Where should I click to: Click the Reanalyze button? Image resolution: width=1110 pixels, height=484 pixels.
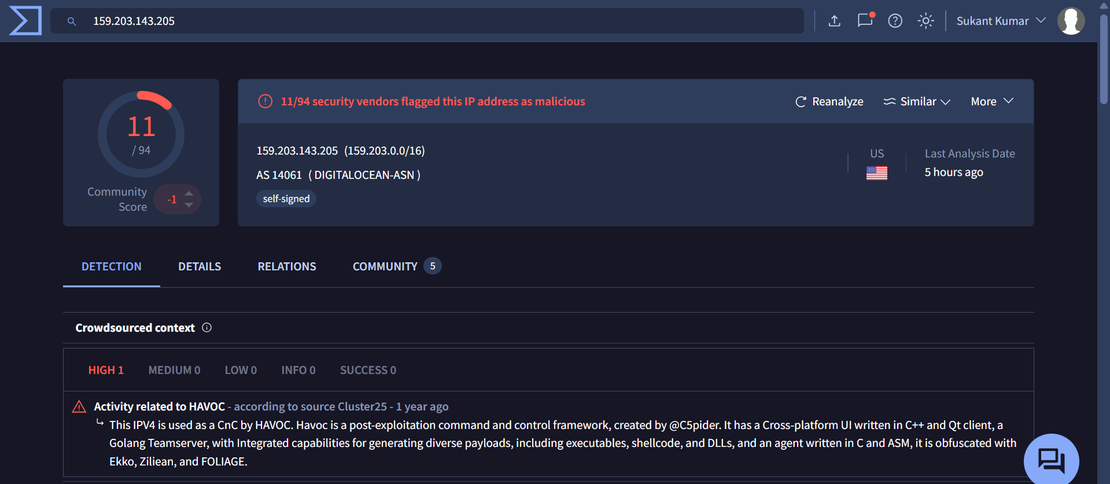829,101
